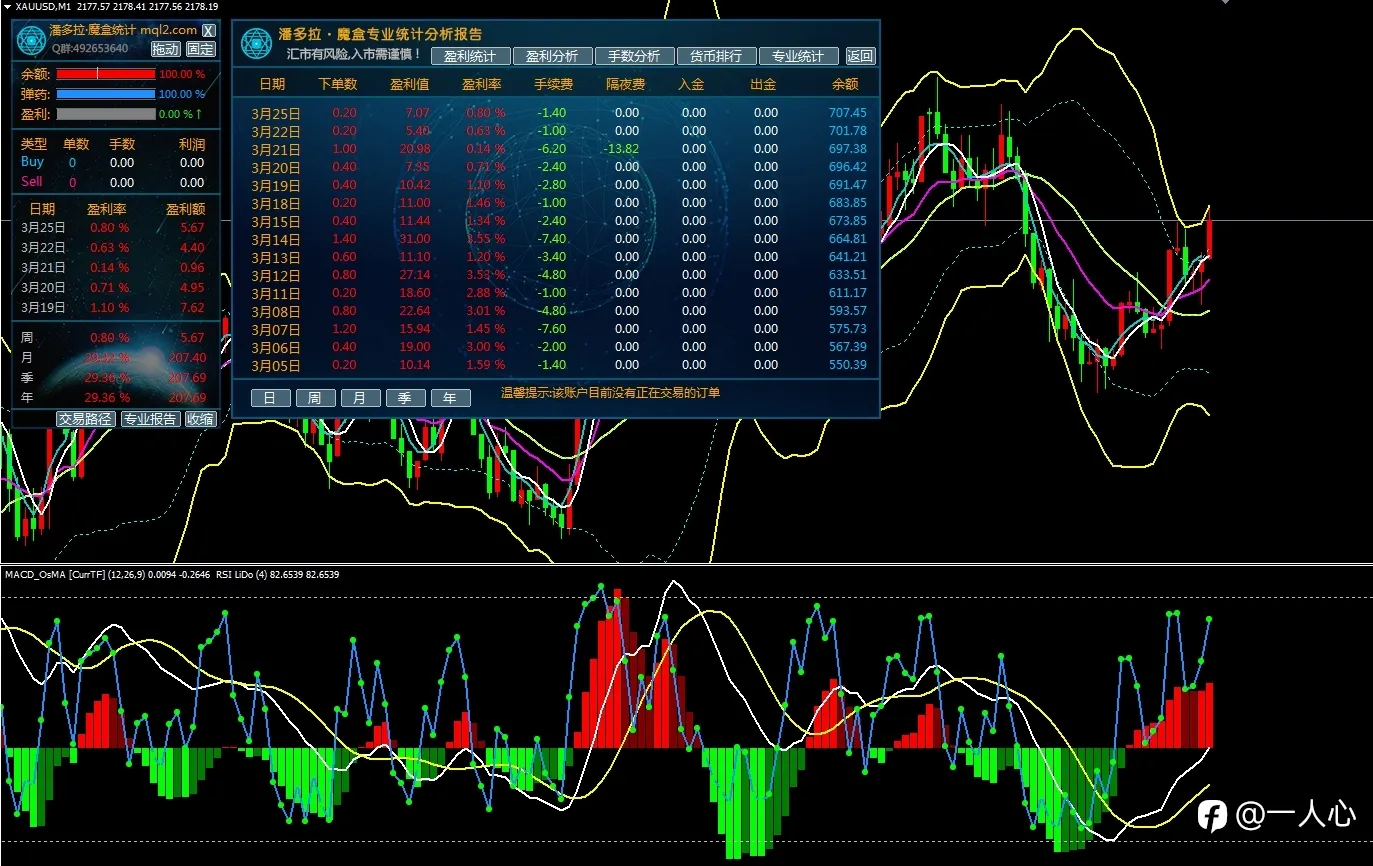Click the 余额 column header in the report
The height and width of the screenshot is (866, 1373).
[845, 84]
